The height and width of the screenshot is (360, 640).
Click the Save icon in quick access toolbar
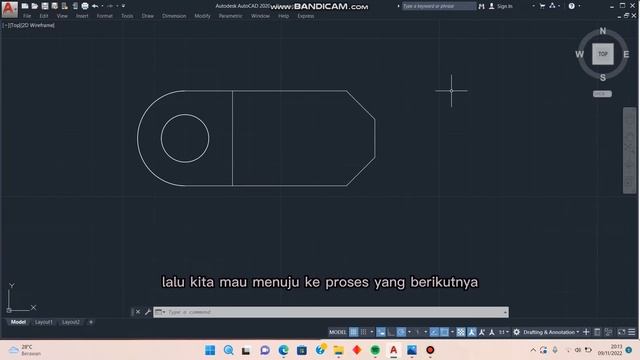(45, 6)
